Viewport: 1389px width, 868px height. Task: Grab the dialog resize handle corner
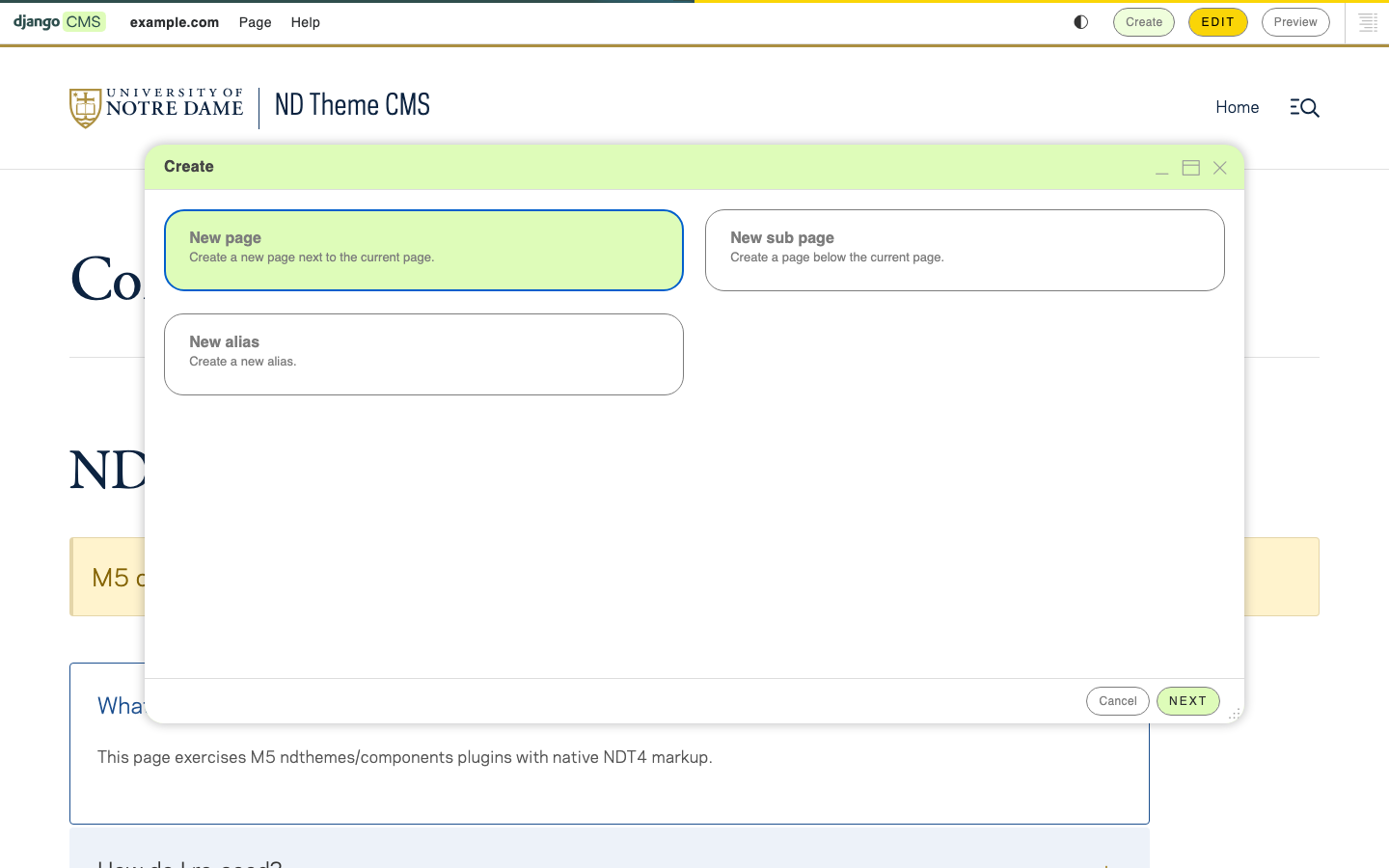(x=1234, y=714)
